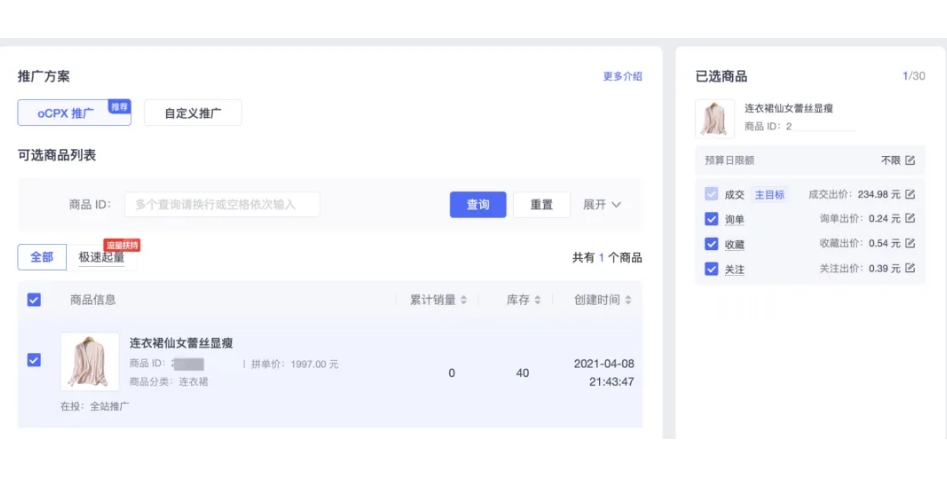Edit the 关注出价 bid pencil icon
This screenshot has width=947, height=499.
click(x=910, y=268)
